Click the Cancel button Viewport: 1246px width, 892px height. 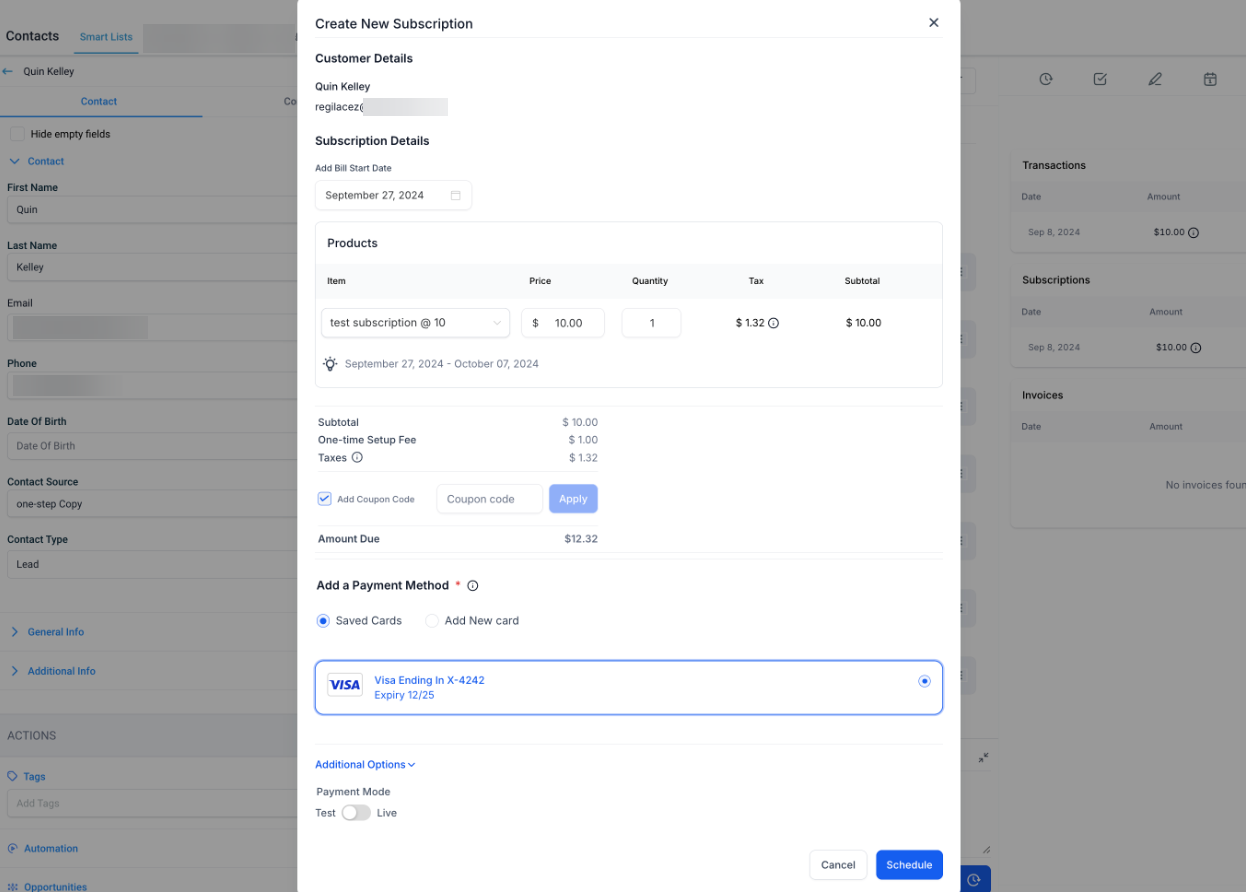838,865
